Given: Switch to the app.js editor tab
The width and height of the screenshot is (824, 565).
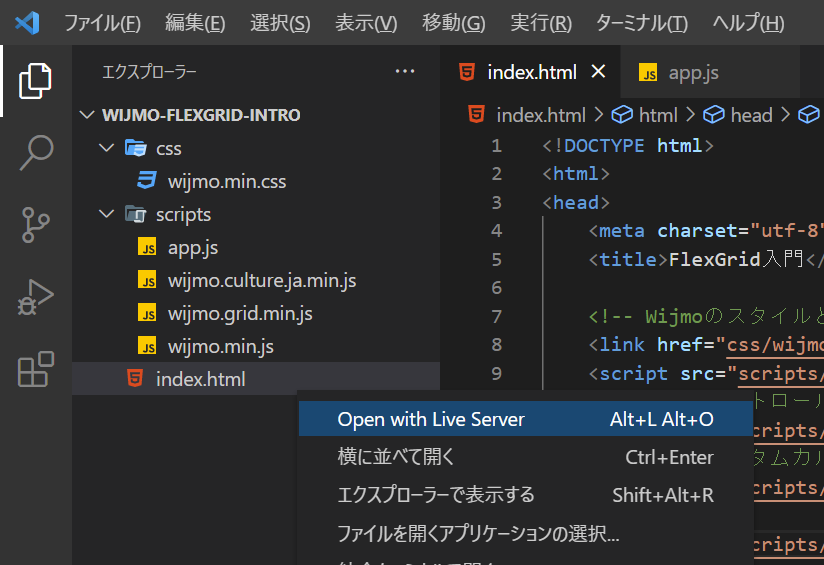Looking at the screenshot, I should coord(710,71).
